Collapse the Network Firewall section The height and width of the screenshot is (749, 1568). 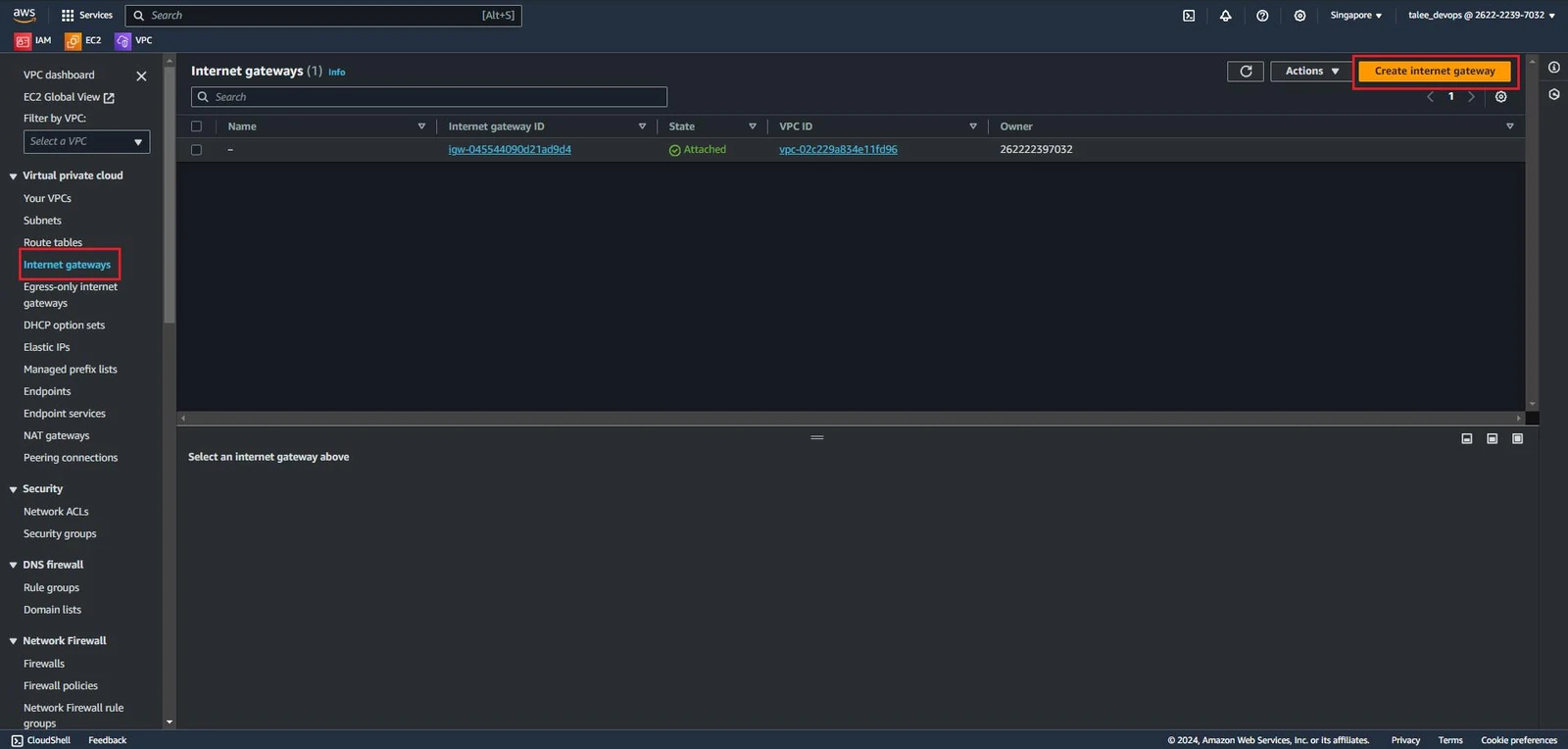[x=13, y=641]
